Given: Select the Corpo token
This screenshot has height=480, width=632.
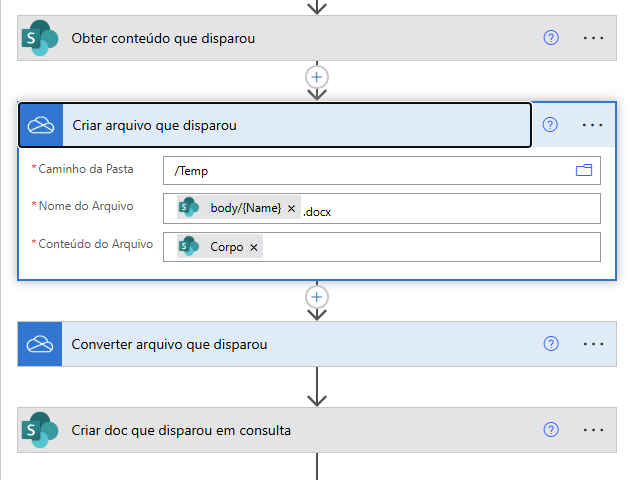Looking at the screenshot, I should (220, 246).
